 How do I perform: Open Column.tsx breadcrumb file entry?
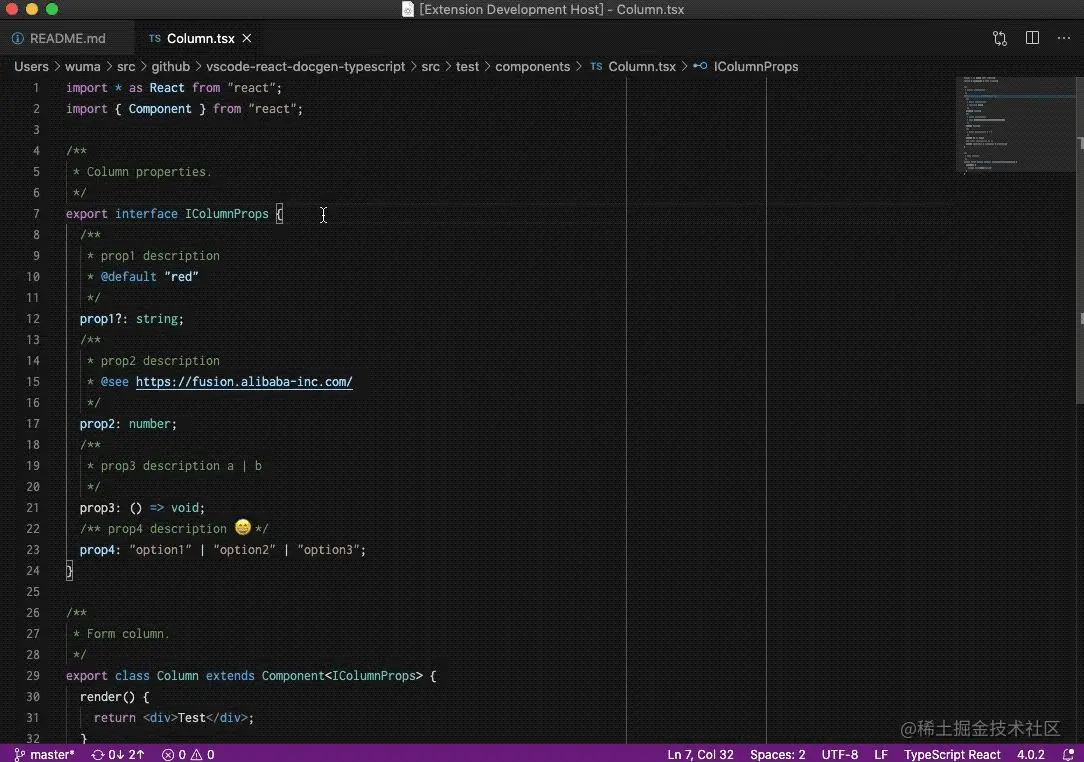click(642, 66)
